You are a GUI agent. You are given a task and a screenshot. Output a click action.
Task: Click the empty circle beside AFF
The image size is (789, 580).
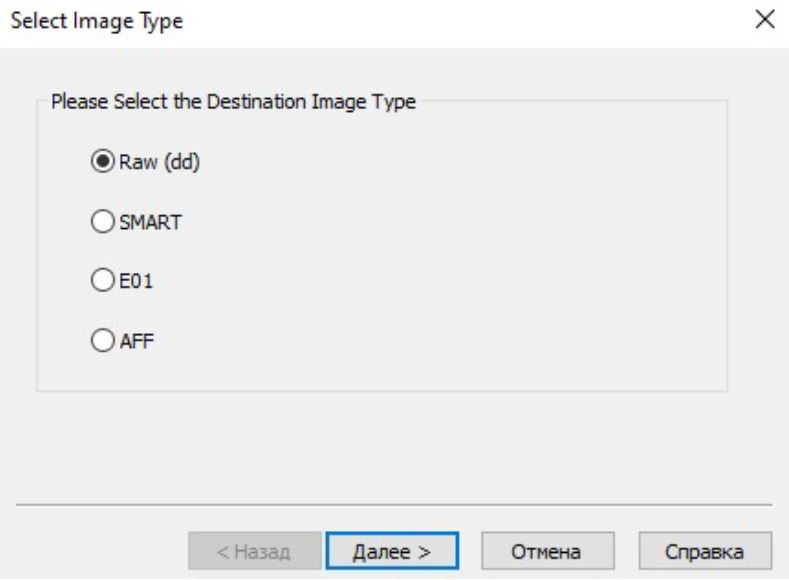pos(103,341)
